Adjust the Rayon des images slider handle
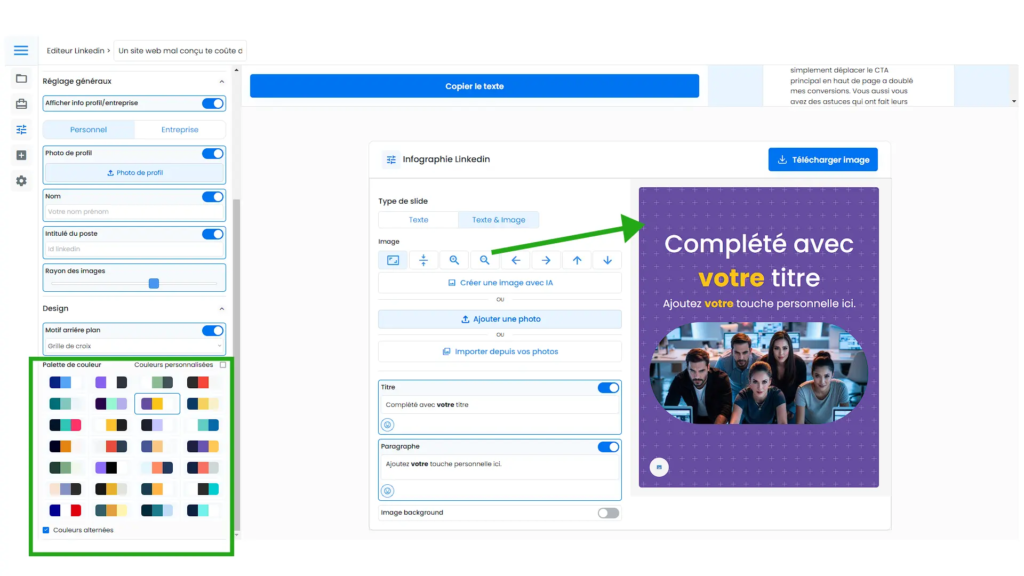 [x=154, y=283]
